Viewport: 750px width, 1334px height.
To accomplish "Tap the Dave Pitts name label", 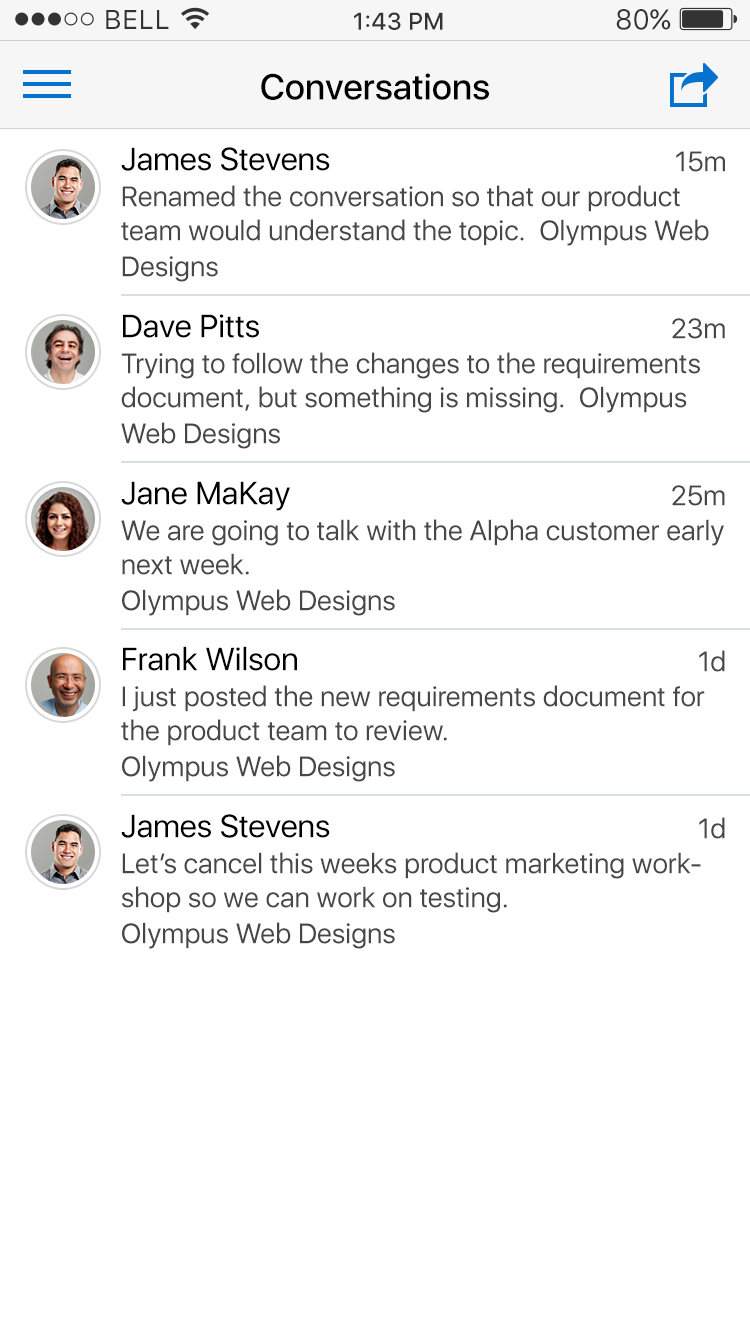I will coord(190,327).
